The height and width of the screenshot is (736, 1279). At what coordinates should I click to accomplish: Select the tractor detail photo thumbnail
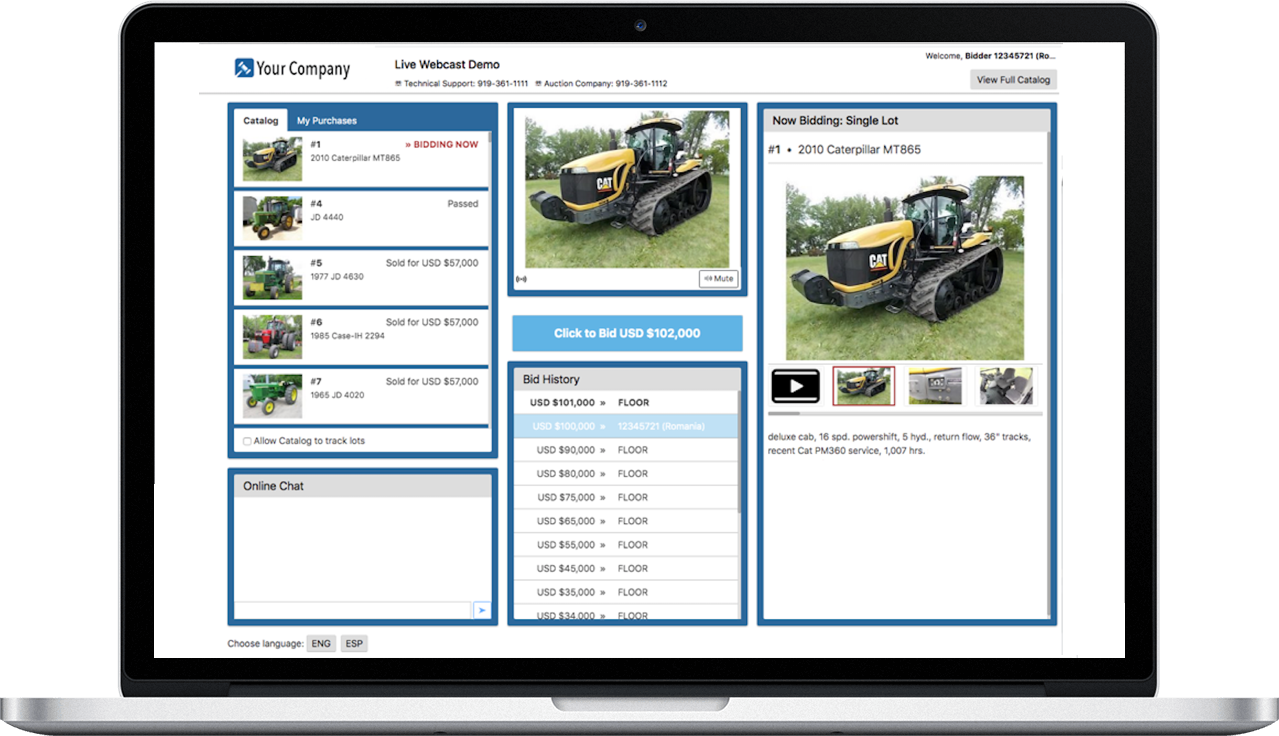[935, 386]
